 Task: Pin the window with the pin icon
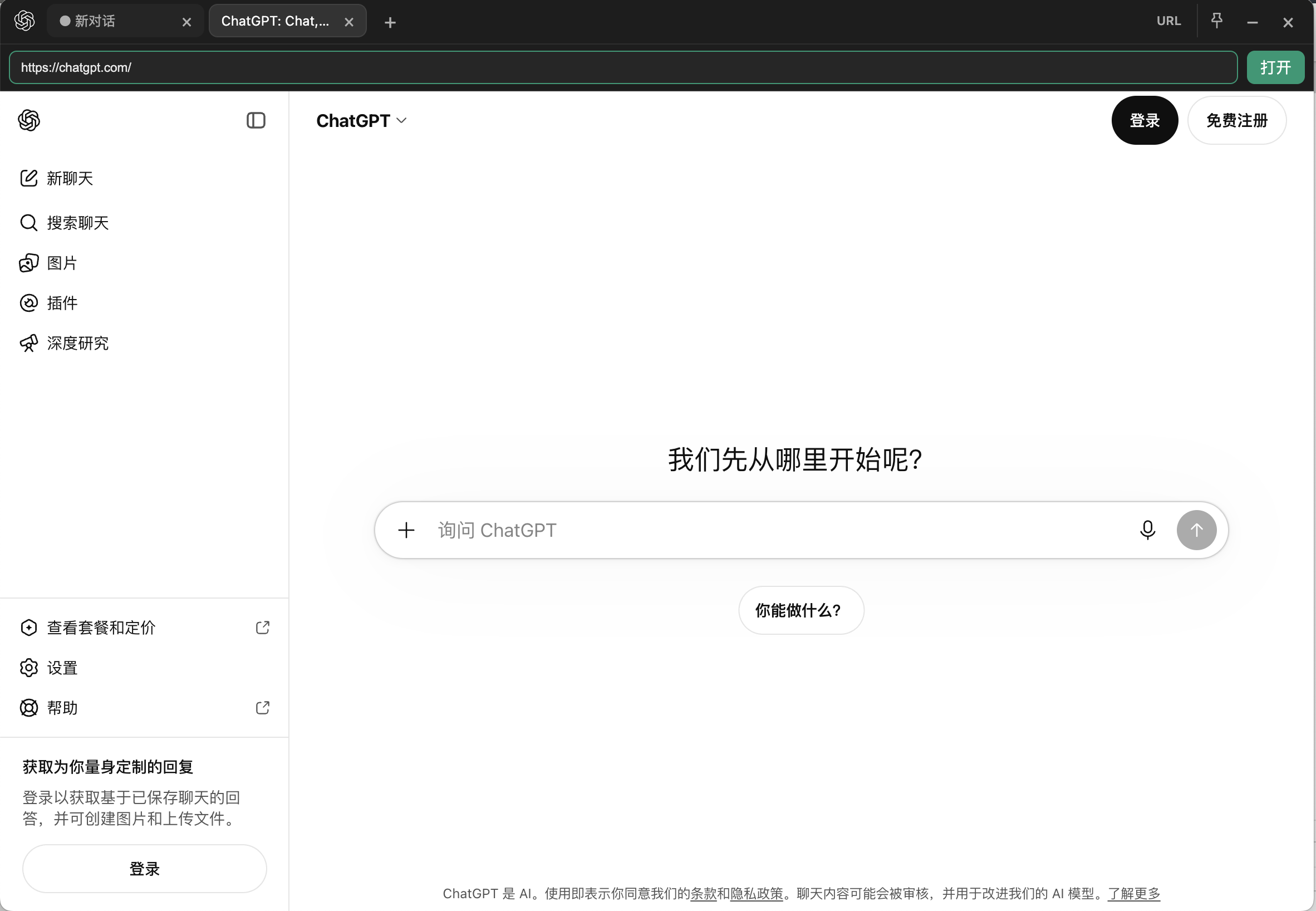[x=1217, y=21]
